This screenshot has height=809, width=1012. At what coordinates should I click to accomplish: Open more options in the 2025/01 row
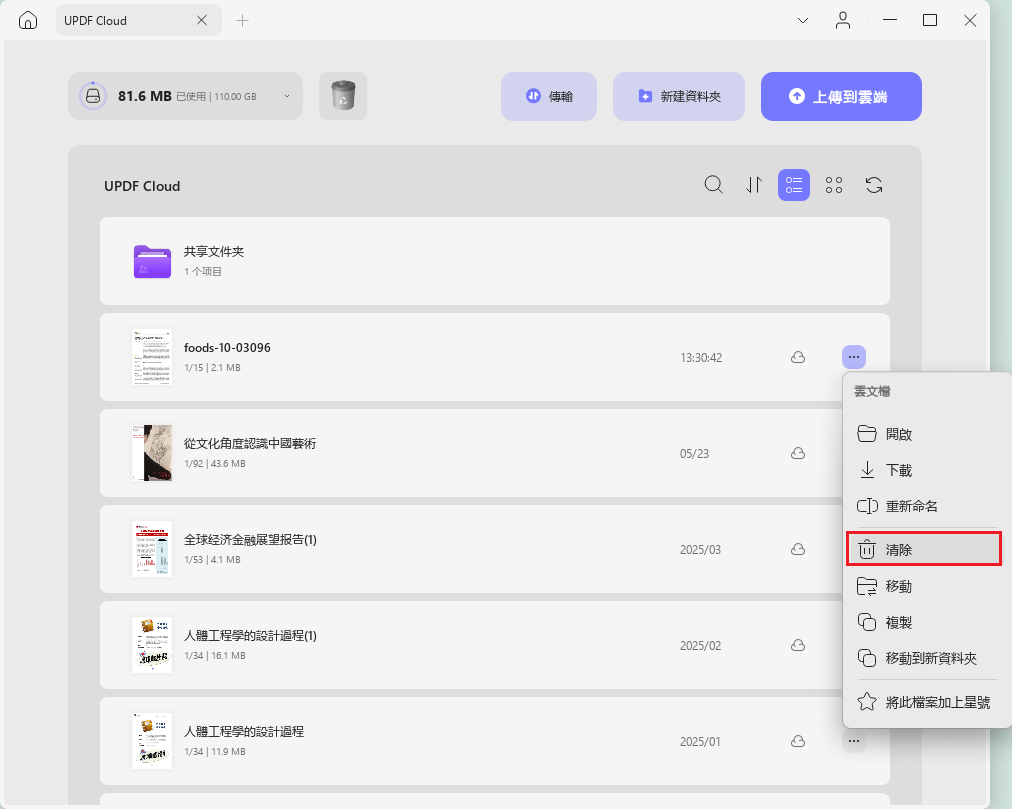[854, 741]
